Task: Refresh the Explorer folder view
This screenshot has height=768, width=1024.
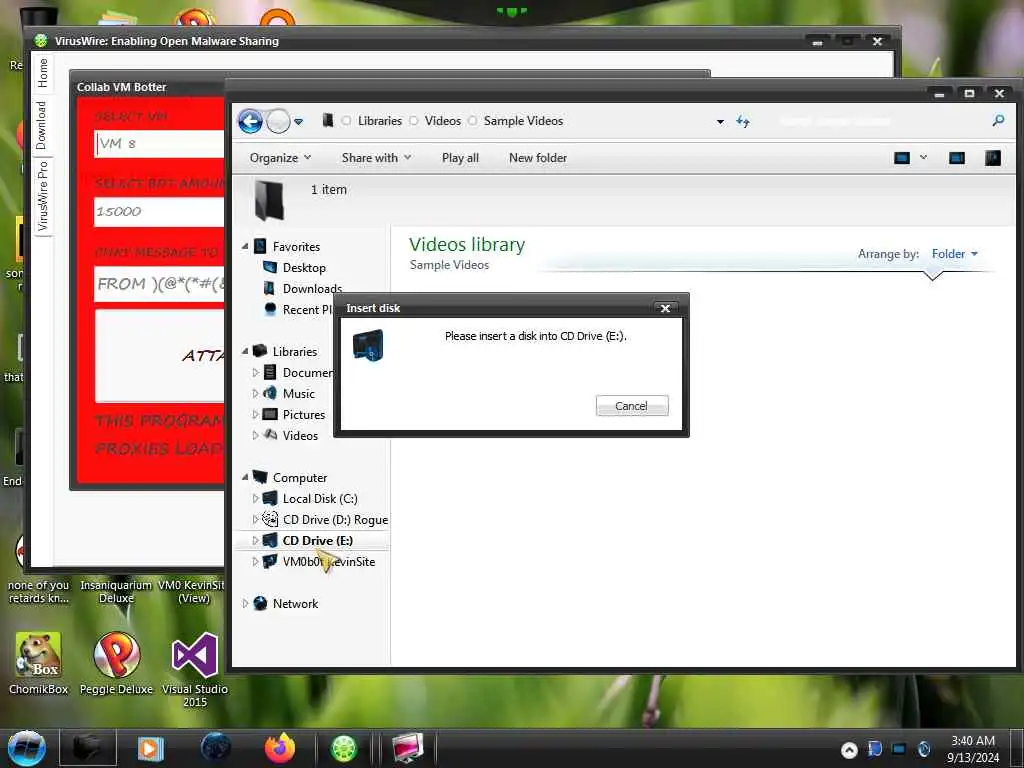Action: pyautogui.click(x=743, y=121)
